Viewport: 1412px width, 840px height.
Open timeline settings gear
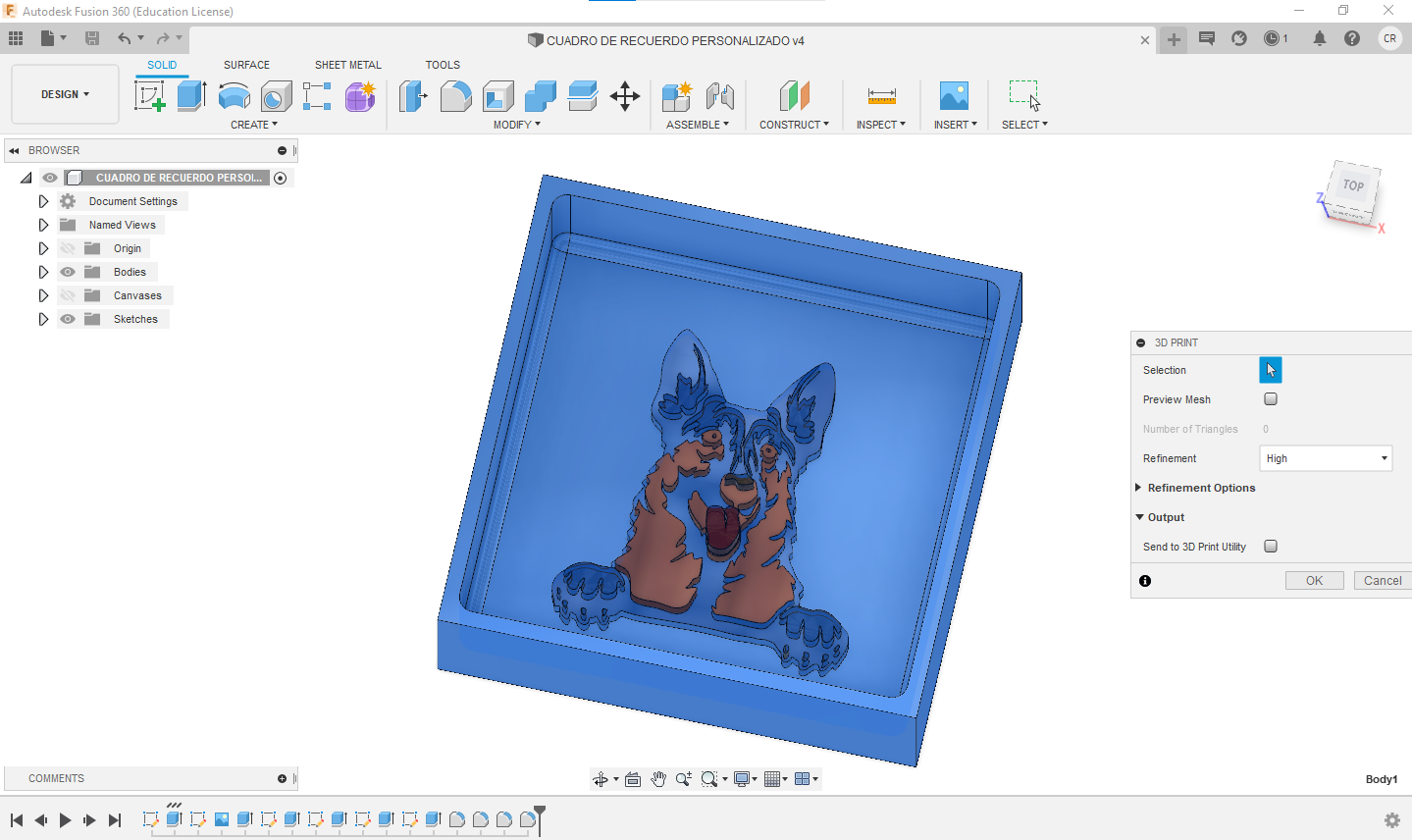(1391, 820)
